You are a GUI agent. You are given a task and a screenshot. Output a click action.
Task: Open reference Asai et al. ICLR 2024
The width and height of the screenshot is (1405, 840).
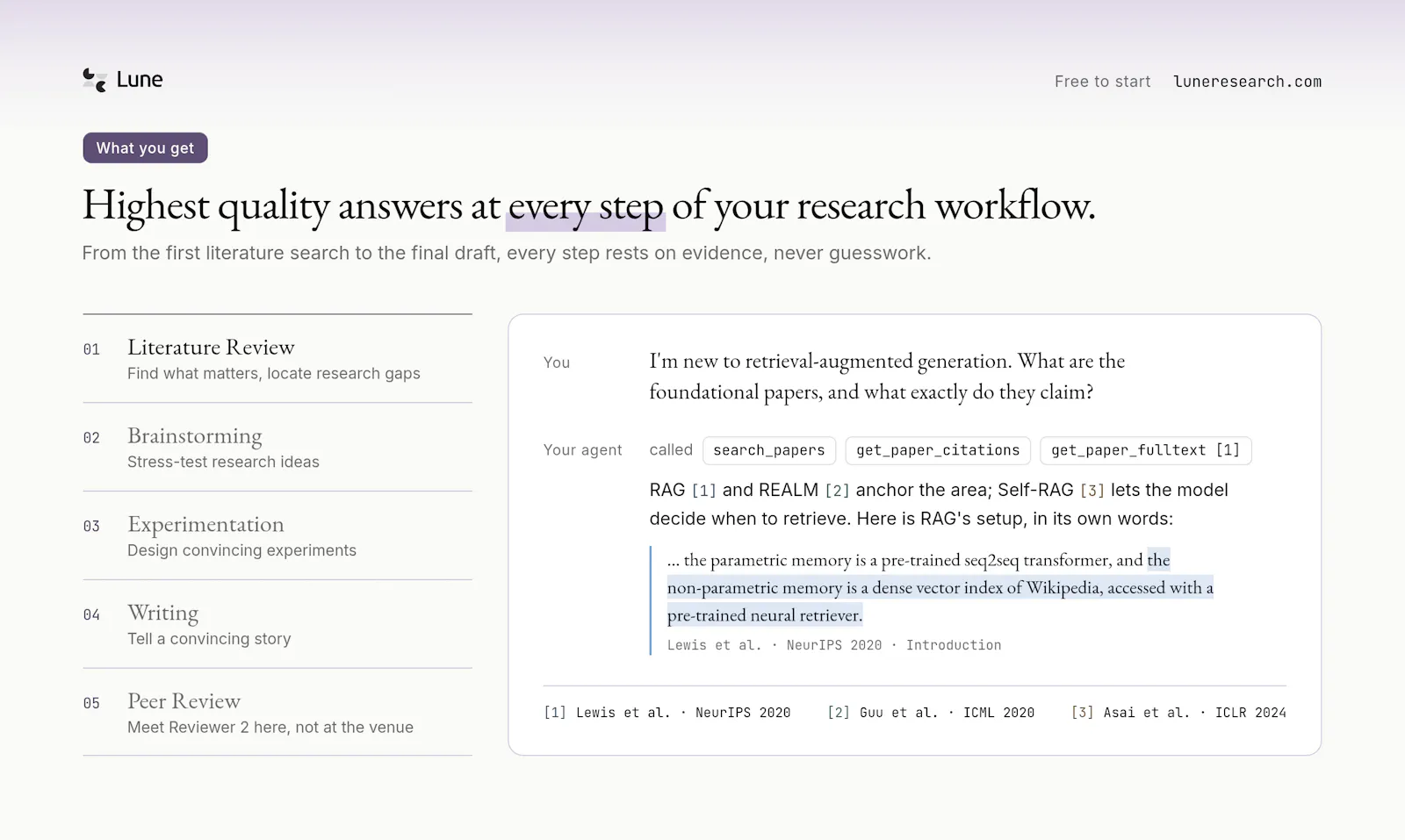(1178, 713)
